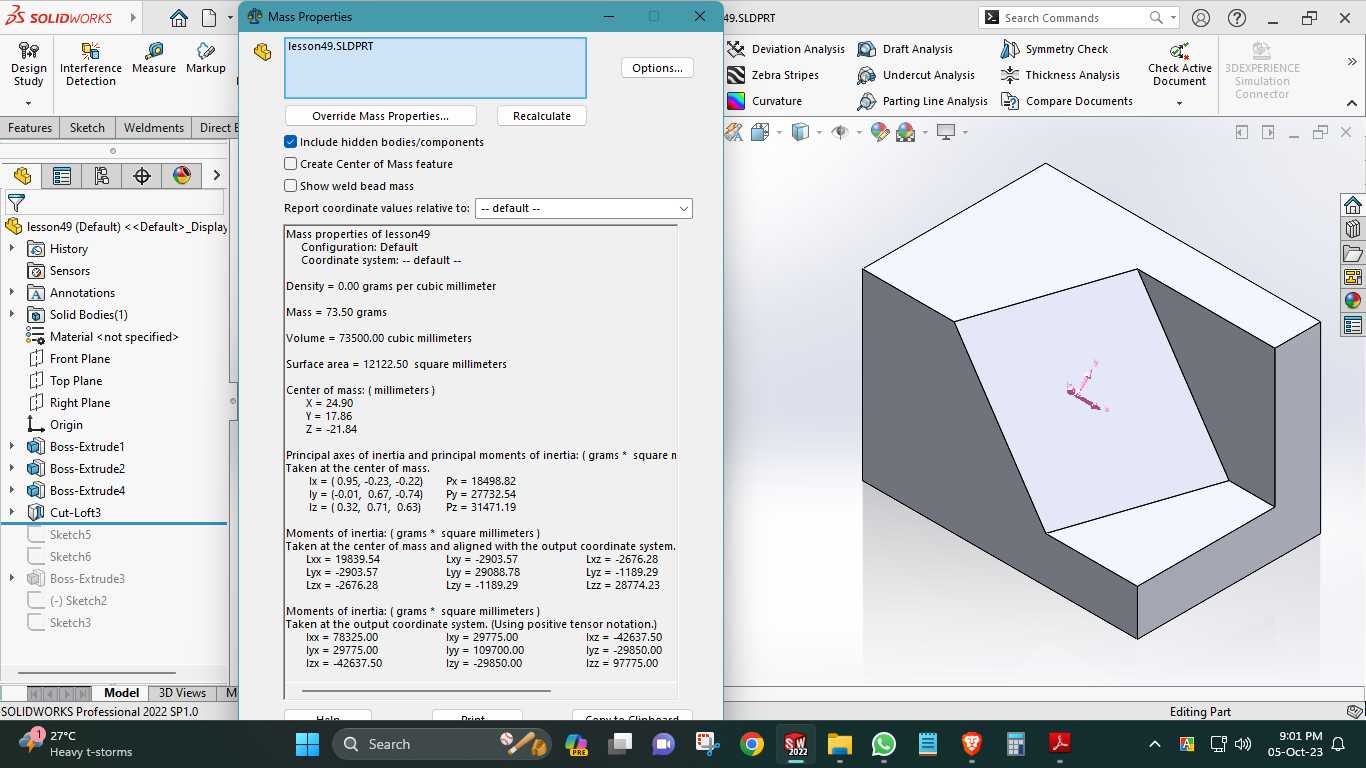Enable Zebra Stripes display

click(773, 75)
